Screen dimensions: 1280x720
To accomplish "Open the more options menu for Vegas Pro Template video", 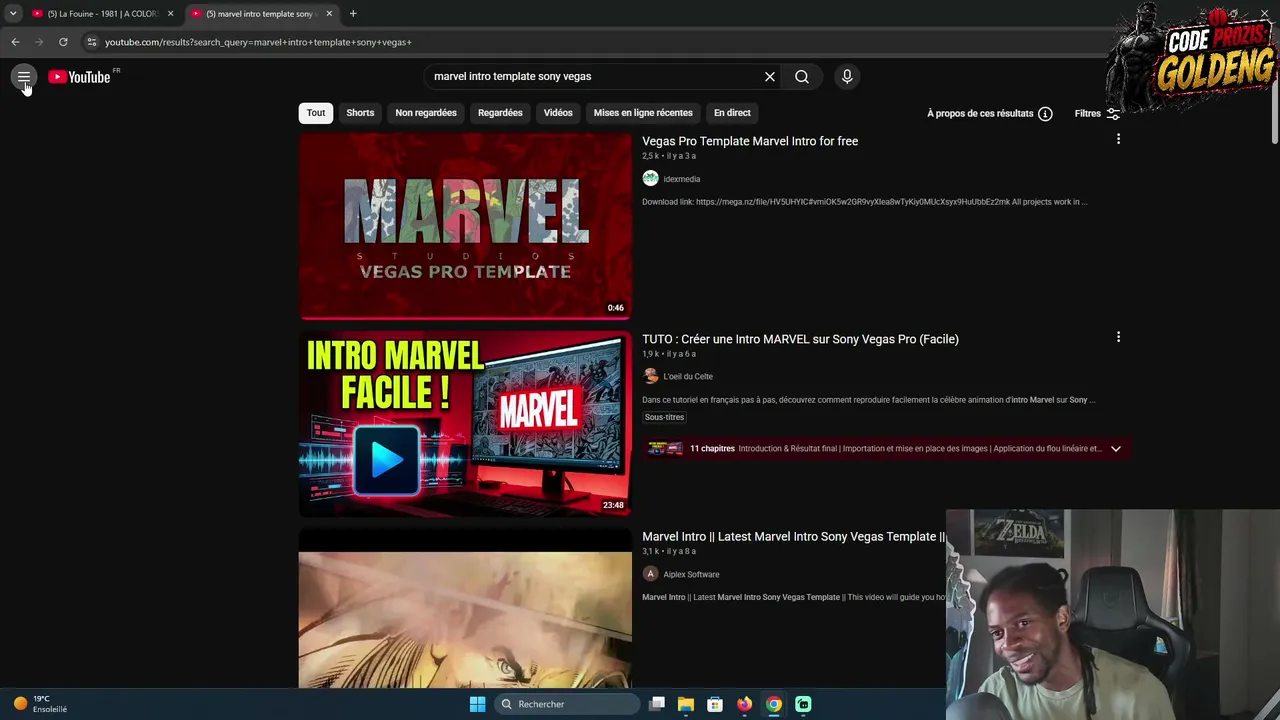I will point(1118,140).
